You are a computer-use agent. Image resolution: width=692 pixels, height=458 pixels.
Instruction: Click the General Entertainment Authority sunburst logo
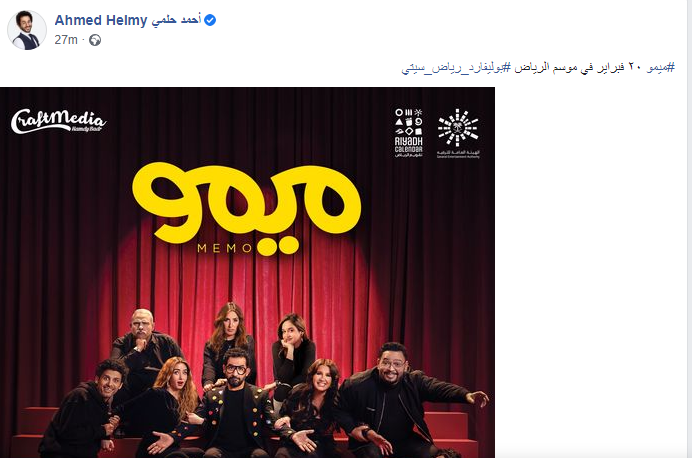(458, 133)
